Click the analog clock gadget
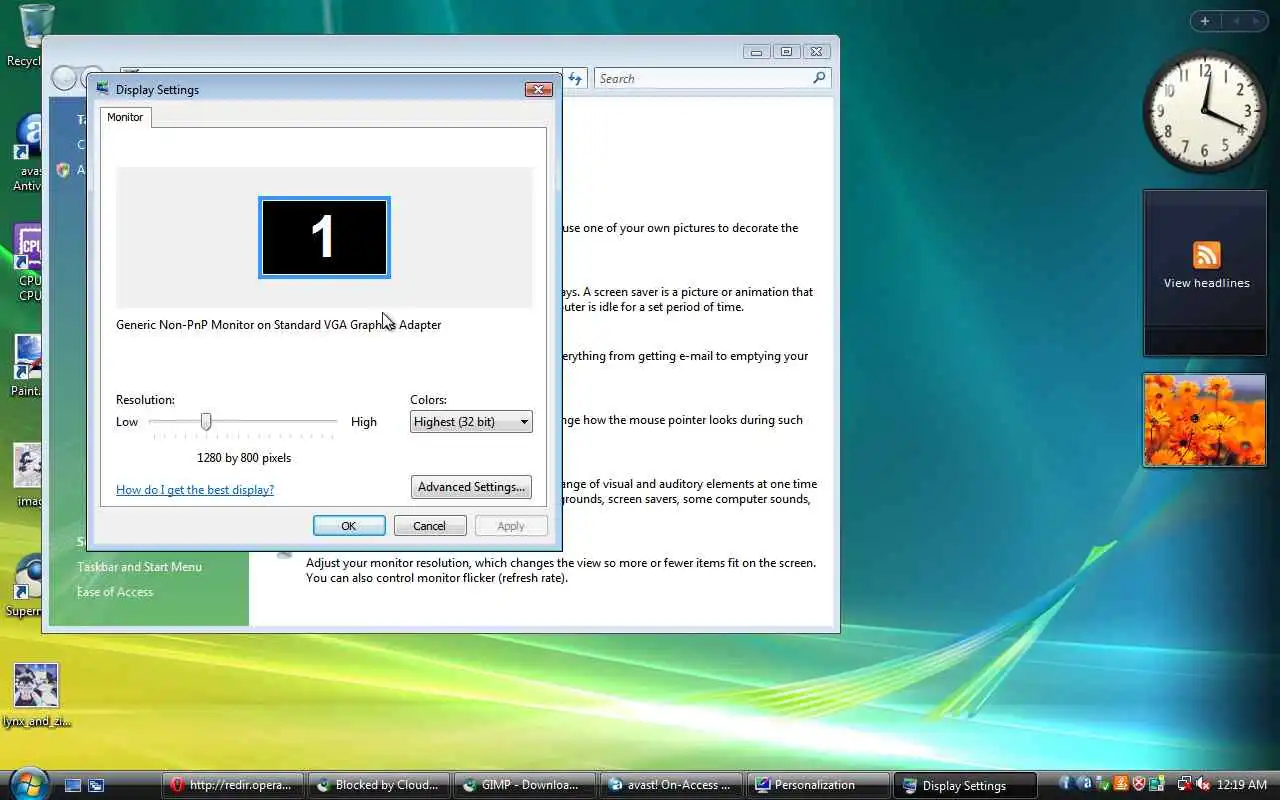Screen dimensions: 1280x800 pyautogui.click(x=1204, y=110)
